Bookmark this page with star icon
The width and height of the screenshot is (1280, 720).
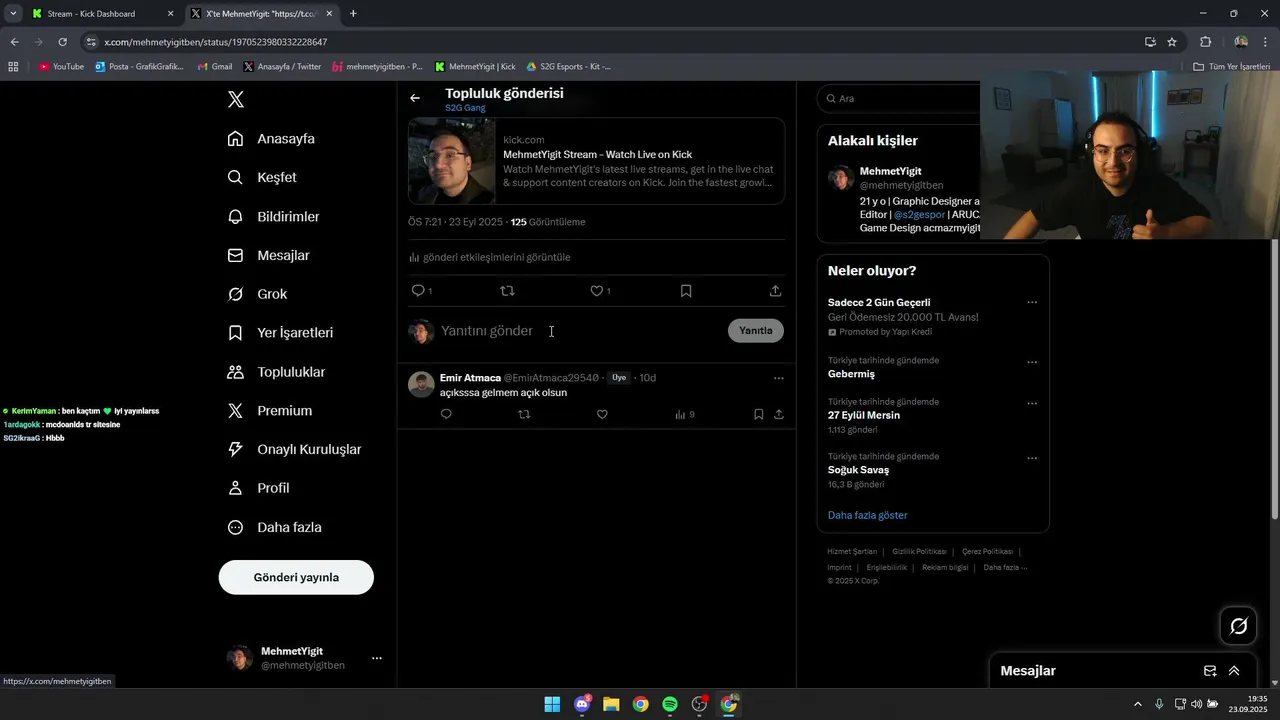(1172, 42)
